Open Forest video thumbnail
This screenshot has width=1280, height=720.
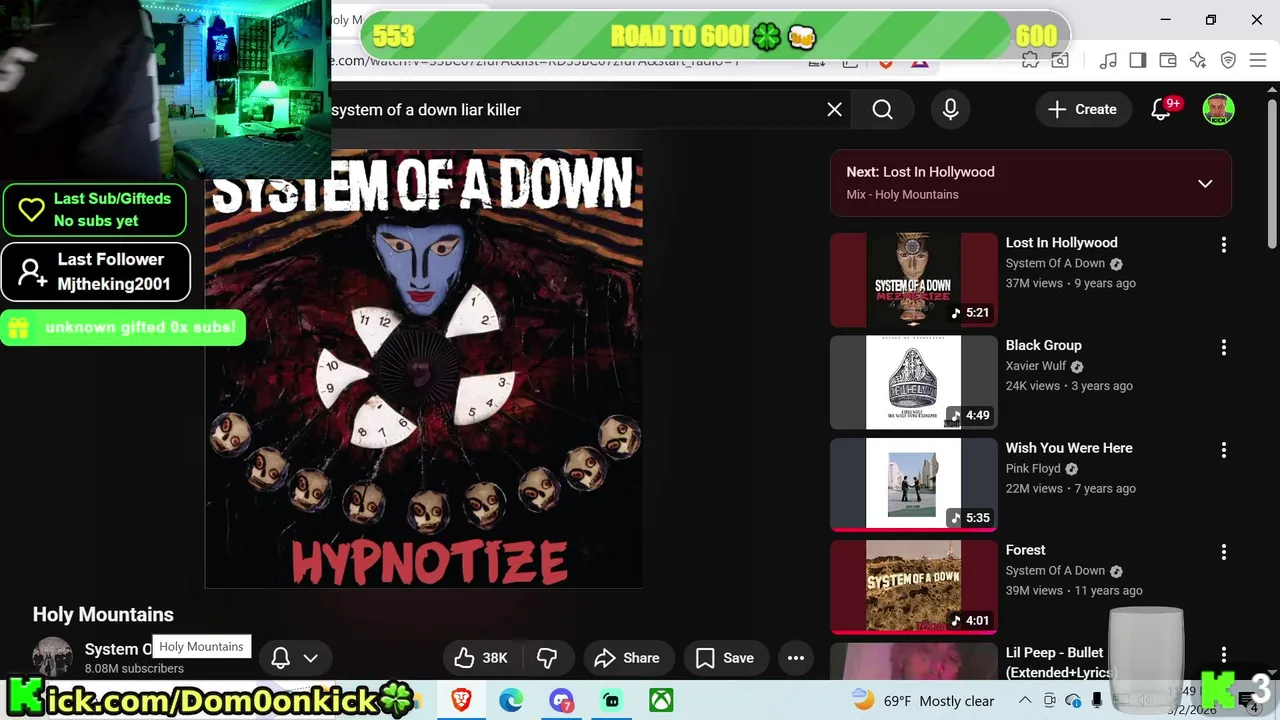913,588
